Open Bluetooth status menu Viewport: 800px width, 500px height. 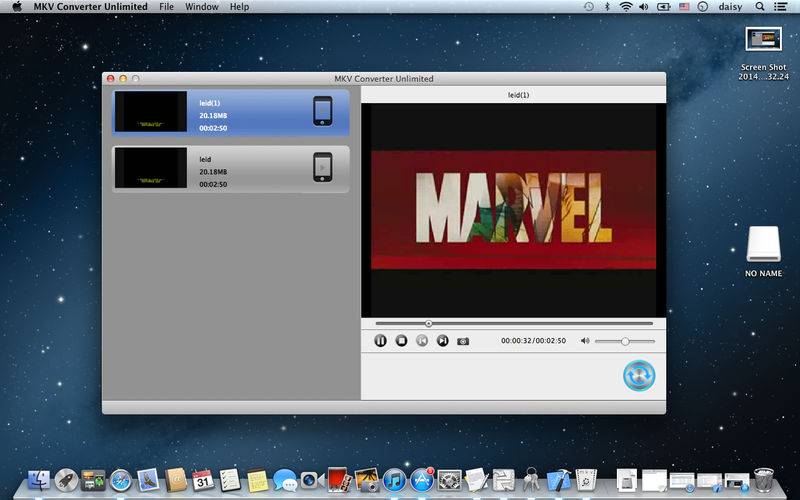click(607, 7)
